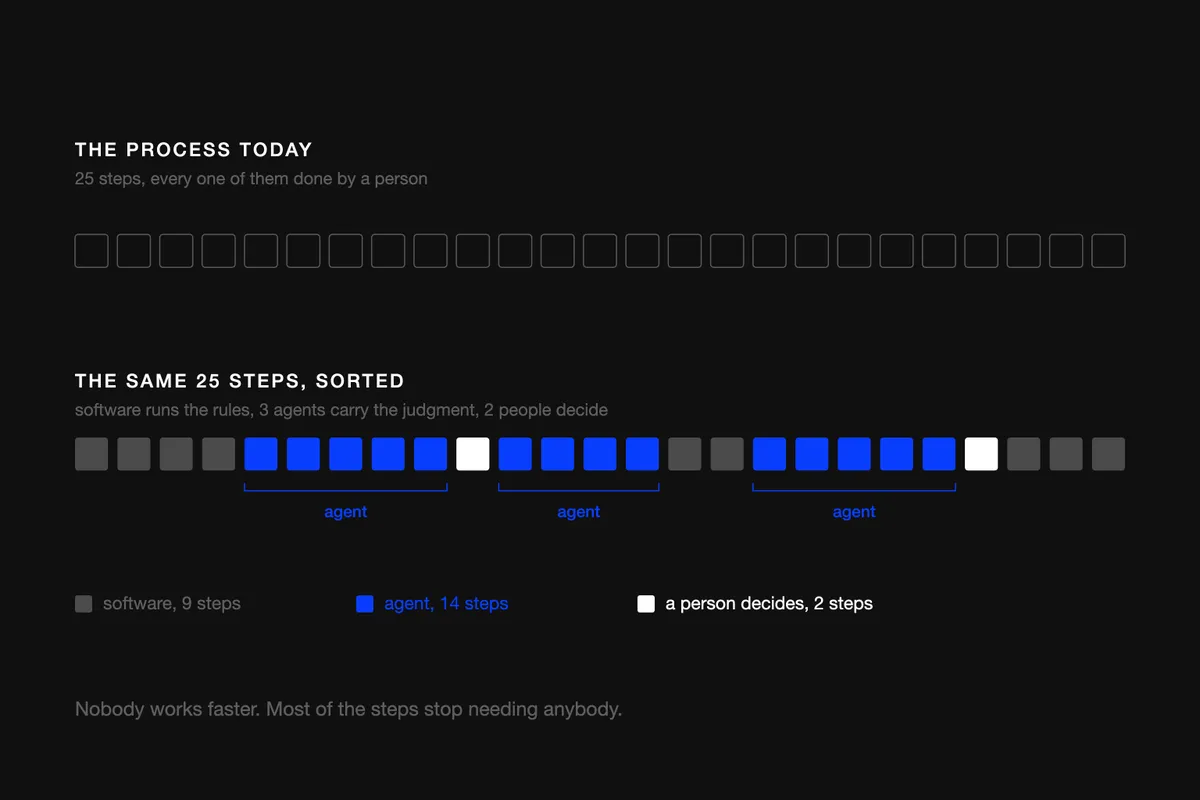Click the blue legend swatch for agent
Image resolution: width=1200 pixels, height=800 pixels.
365,604
